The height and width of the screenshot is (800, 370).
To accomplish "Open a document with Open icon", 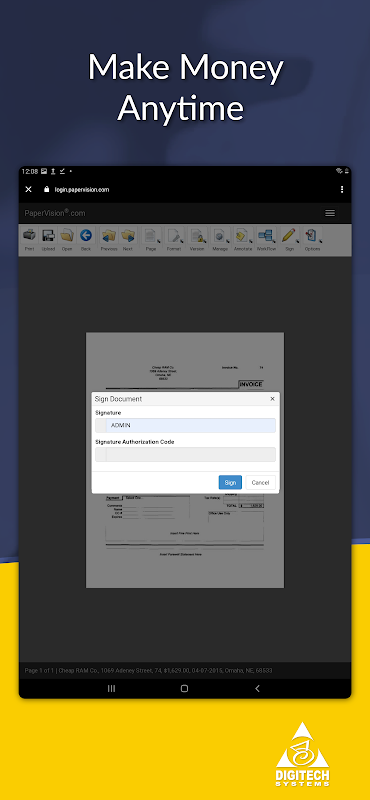I will [67, 240].
